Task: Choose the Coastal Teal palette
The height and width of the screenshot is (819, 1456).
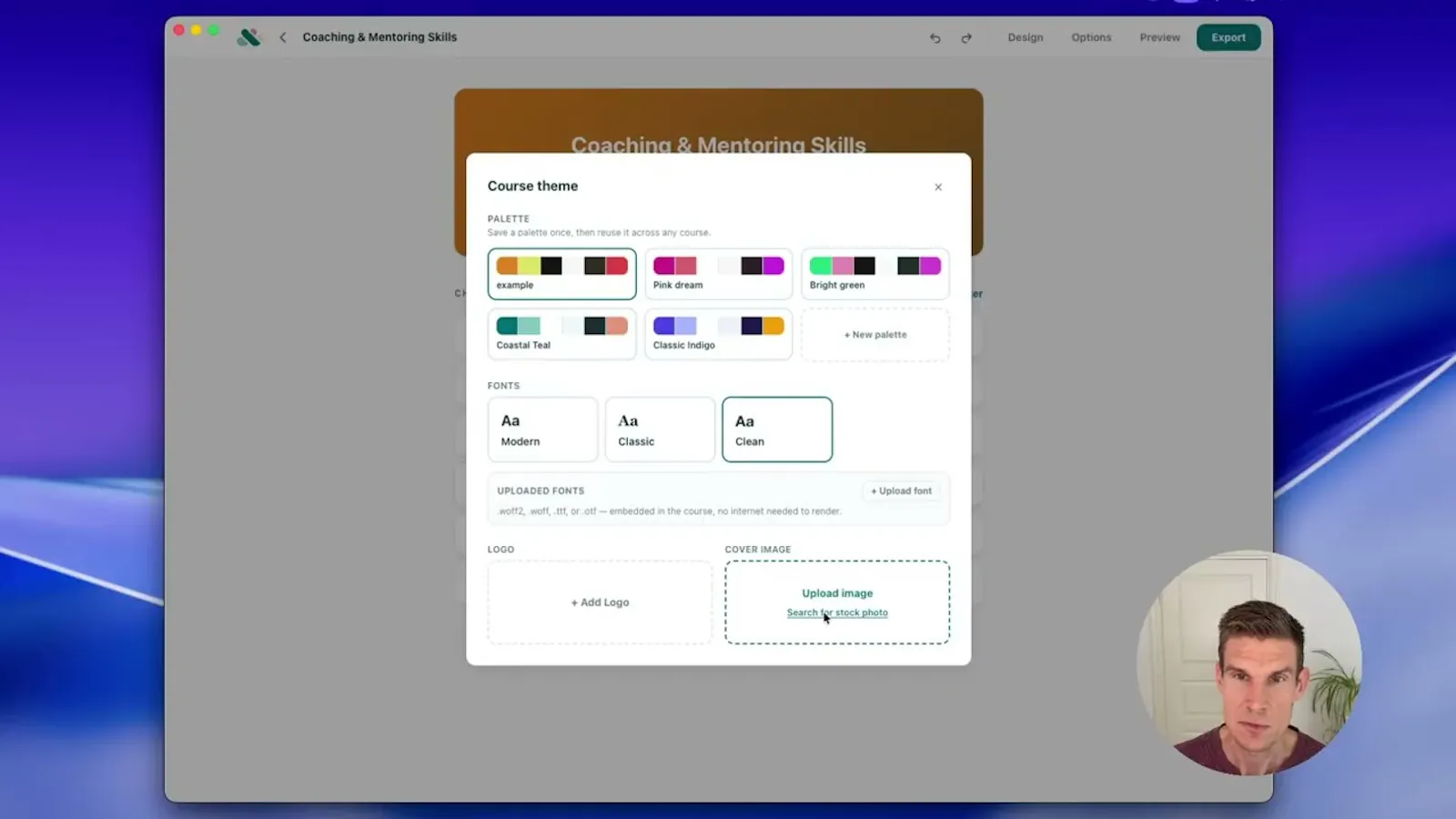Action: pos(561,334)
